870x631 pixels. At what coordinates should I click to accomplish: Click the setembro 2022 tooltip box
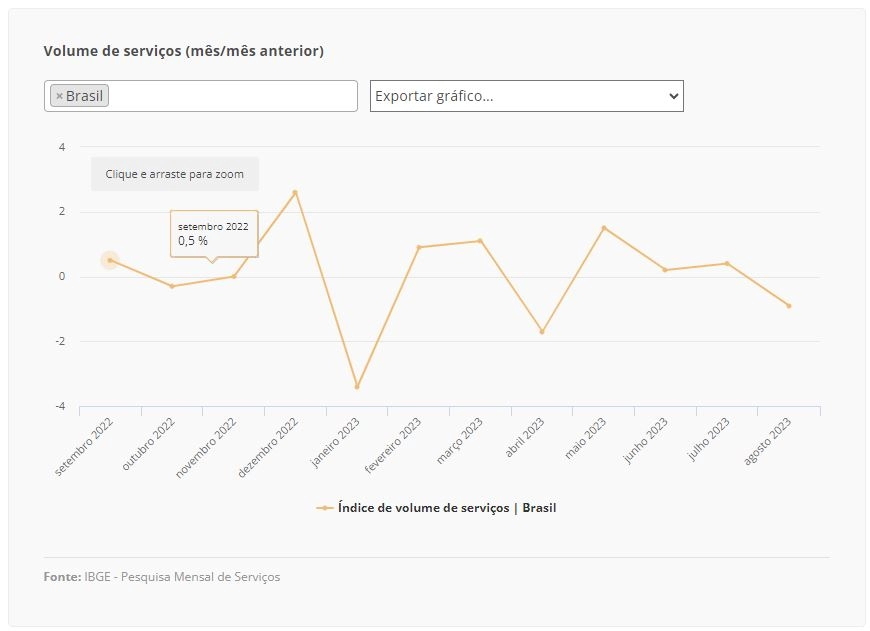click(x=214, y=234)
